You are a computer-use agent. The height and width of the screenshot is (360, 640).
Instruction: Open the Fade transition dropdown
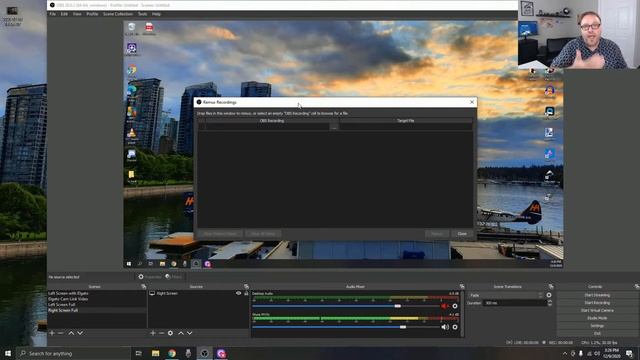click(506, 295)
